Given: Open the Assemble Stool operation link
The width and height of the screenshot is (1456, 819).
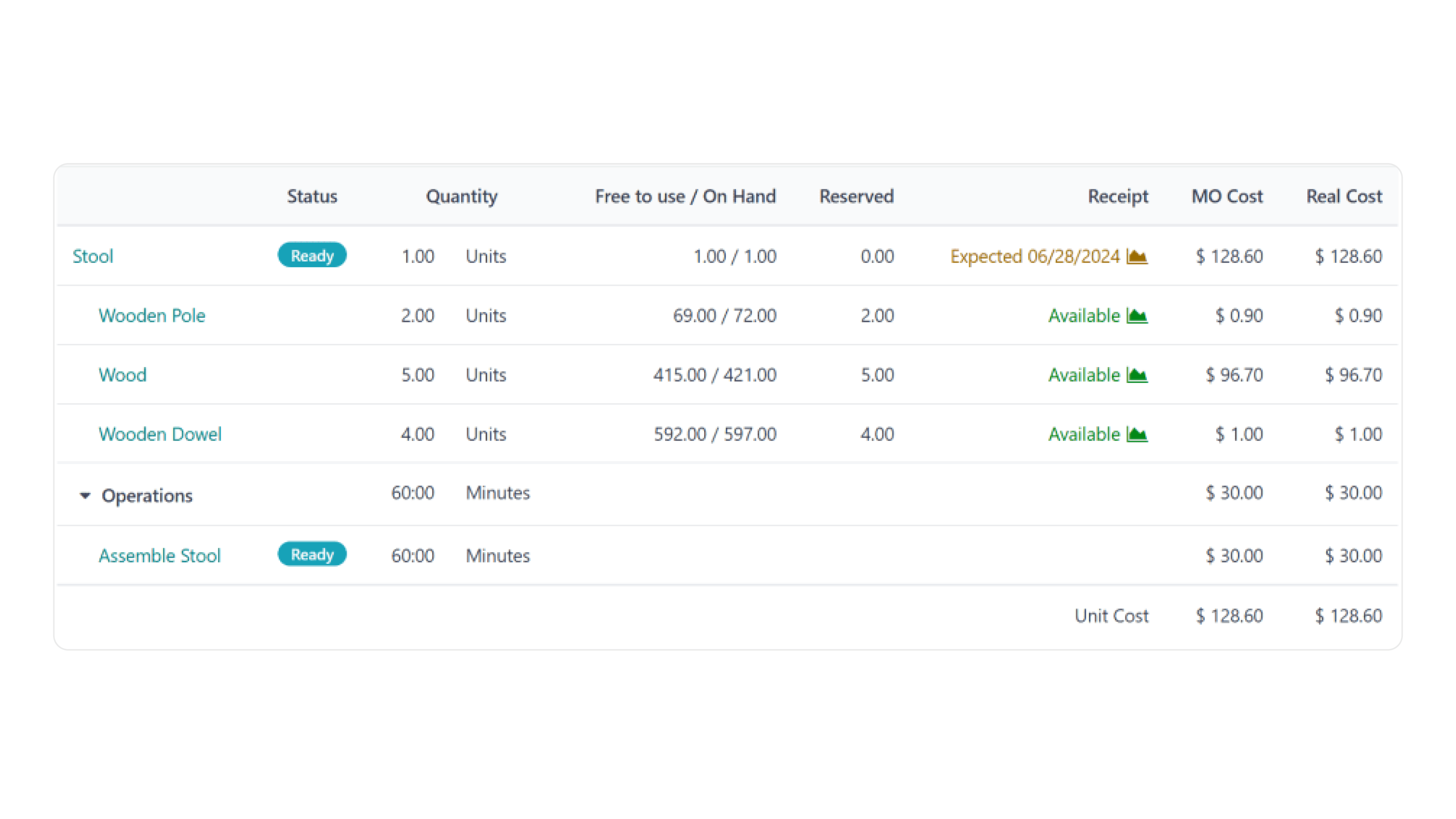Looking at the screenshot, I should (x=159, y=555).
